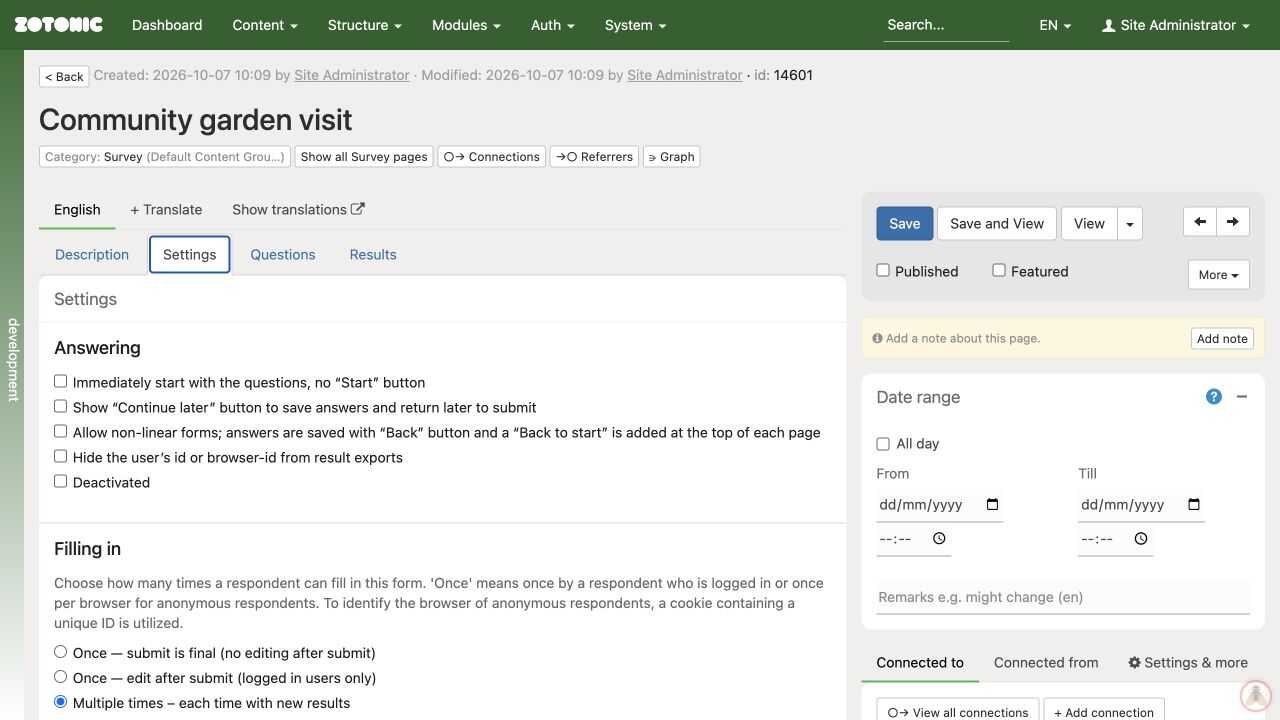Enable immediately start with the questions
The width and height of the screenshot is (1280, 720).
tap(61, 381)
